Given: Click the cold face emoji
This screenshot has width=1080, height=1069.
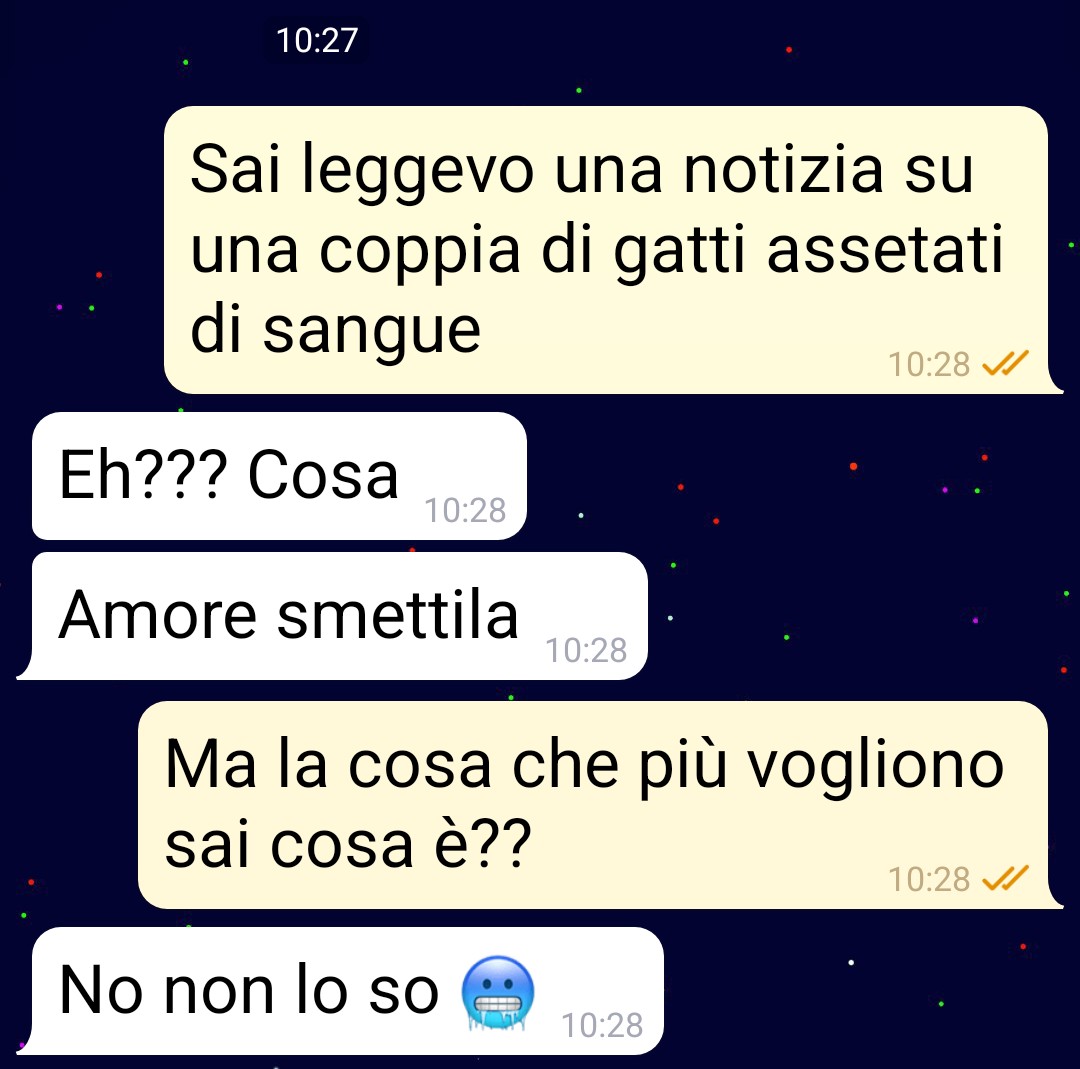Looking at the screenshot, I should pos(498,993).
